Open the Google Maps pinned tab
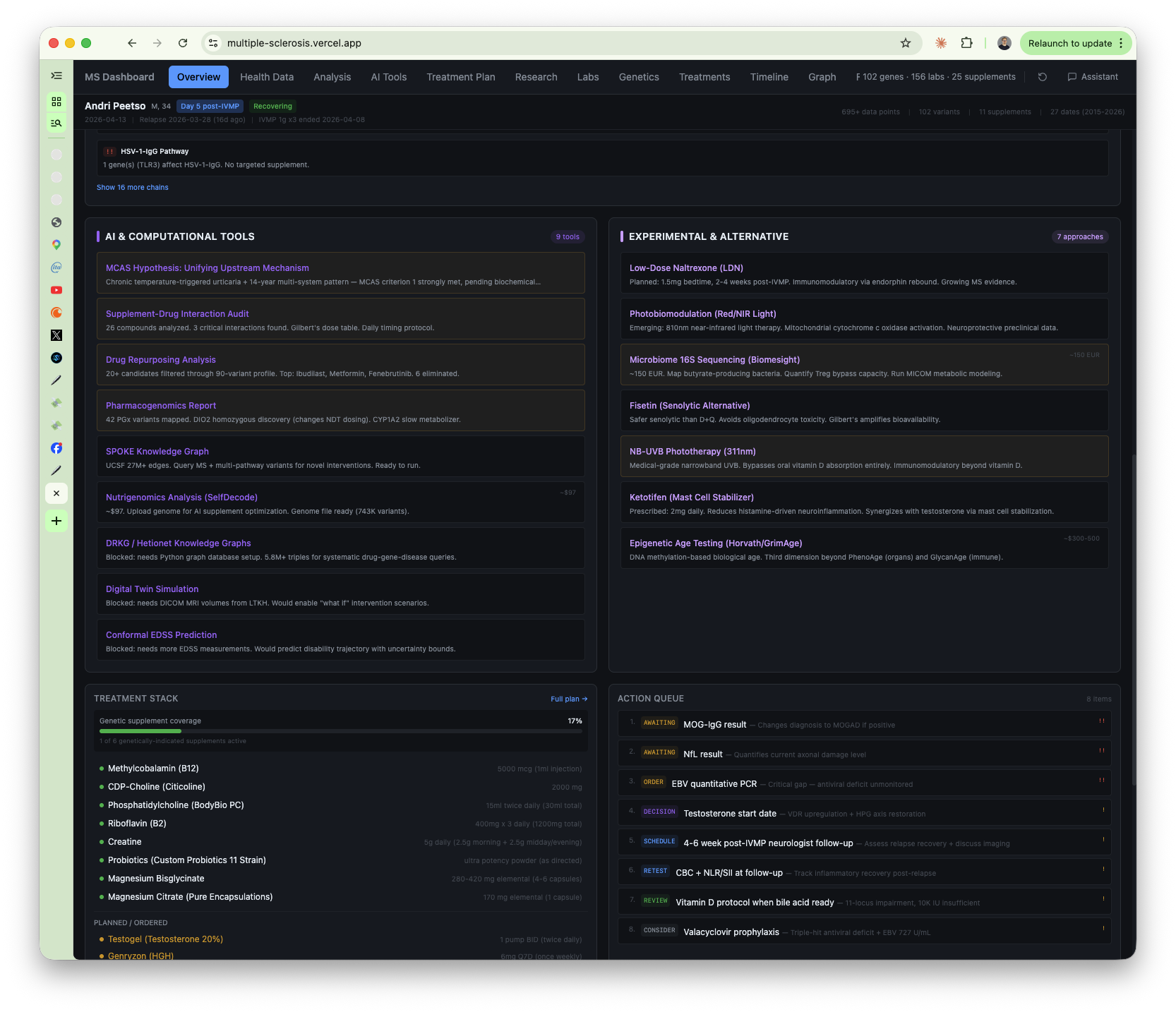This screenshot has height=1012, width=1176. pos(56,245)
